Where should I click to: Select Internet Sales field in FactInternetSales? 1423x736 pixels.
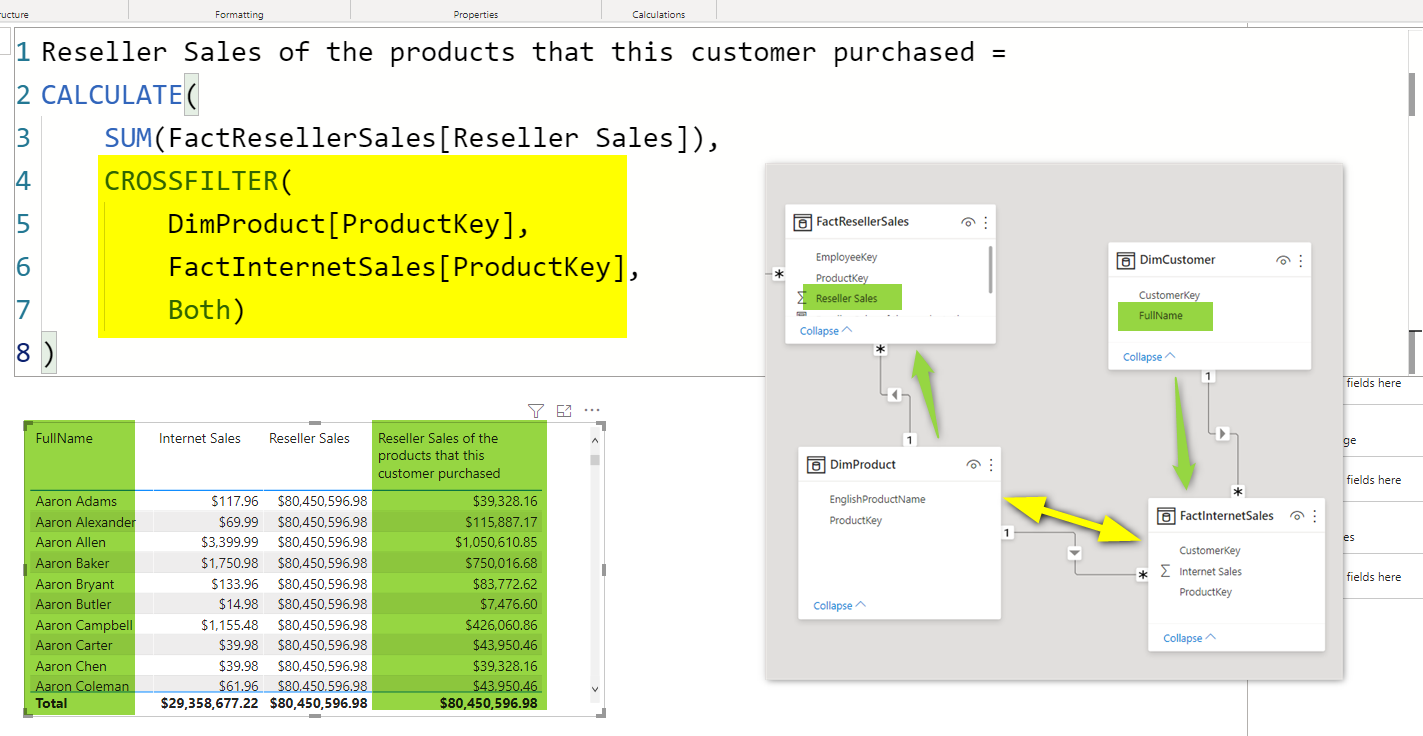[1210, 572]
